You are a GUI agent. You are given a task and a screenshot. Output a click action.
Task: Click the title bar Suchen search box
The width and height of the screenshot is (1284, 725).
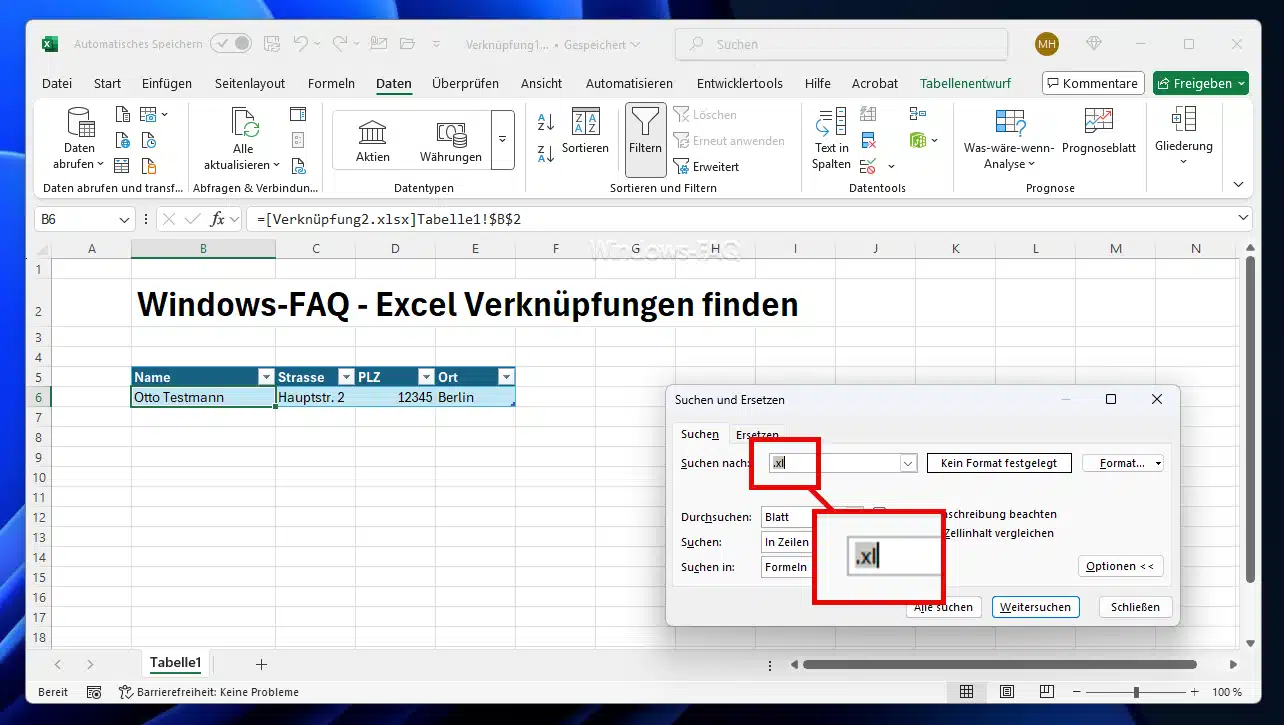pyautogui.click(x=842, y=44)
